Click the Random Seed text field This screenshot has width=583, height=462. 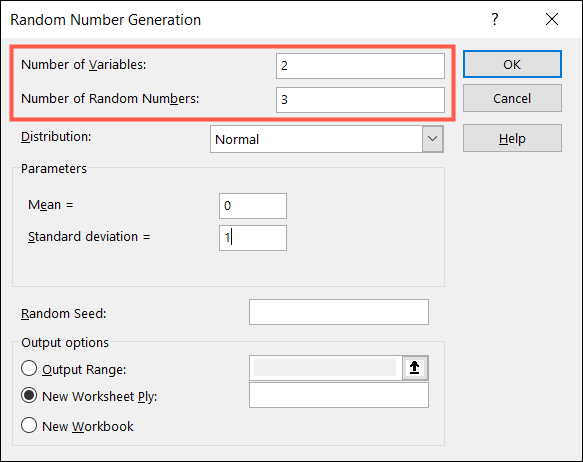pyautogui.click(x=339, y=312)
